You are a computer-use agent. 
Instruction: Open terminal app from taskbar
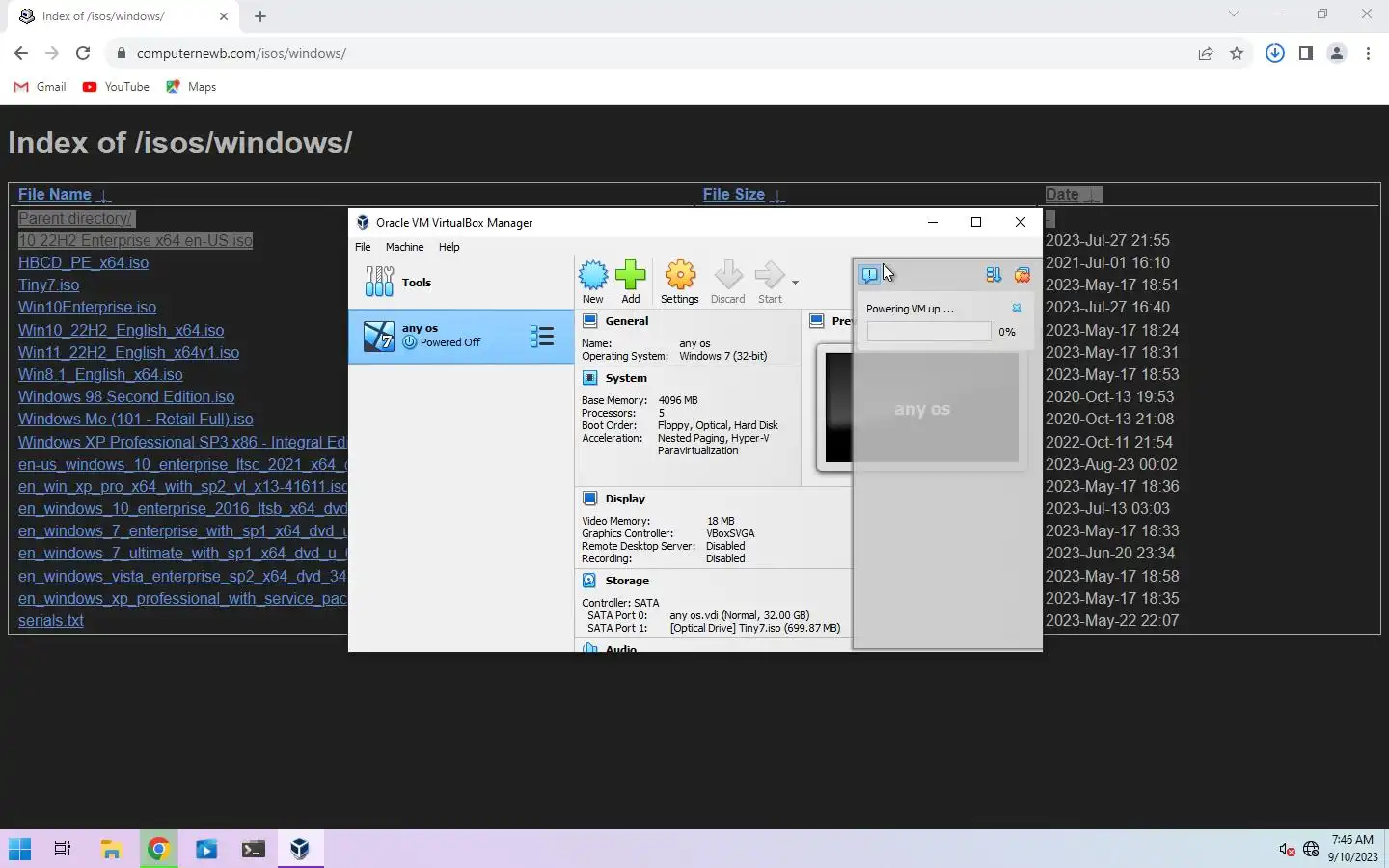(x=253, y=849)
